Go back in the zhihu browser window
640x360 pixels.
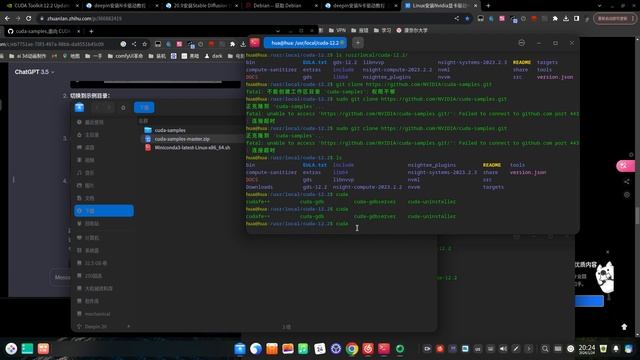click(7, 18)
